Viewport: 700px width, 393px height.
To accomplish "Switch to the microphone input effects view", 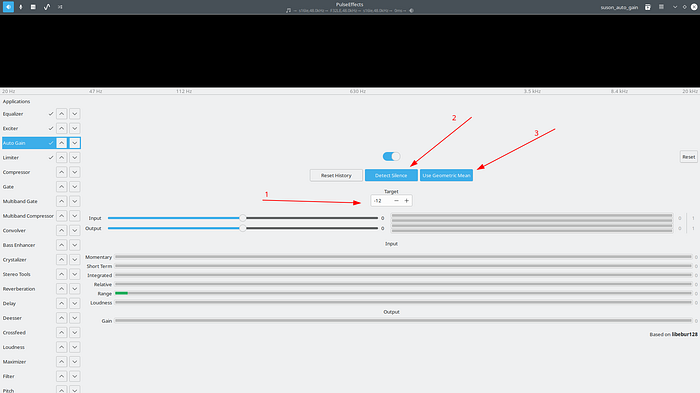I will click(21, 7).
